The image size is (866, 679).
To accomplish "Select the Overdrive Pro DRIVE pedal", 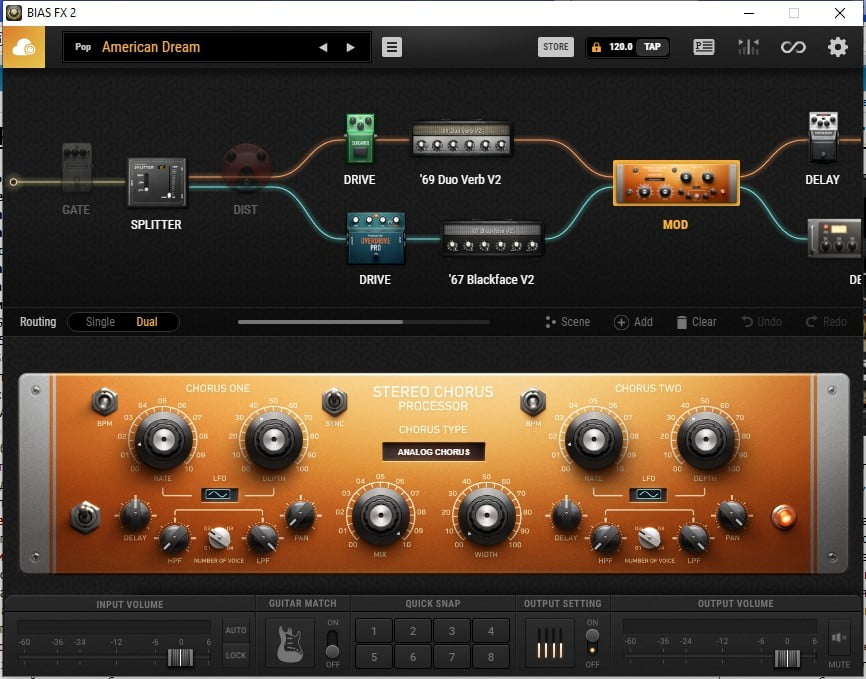I will click(x=376, y=238).
